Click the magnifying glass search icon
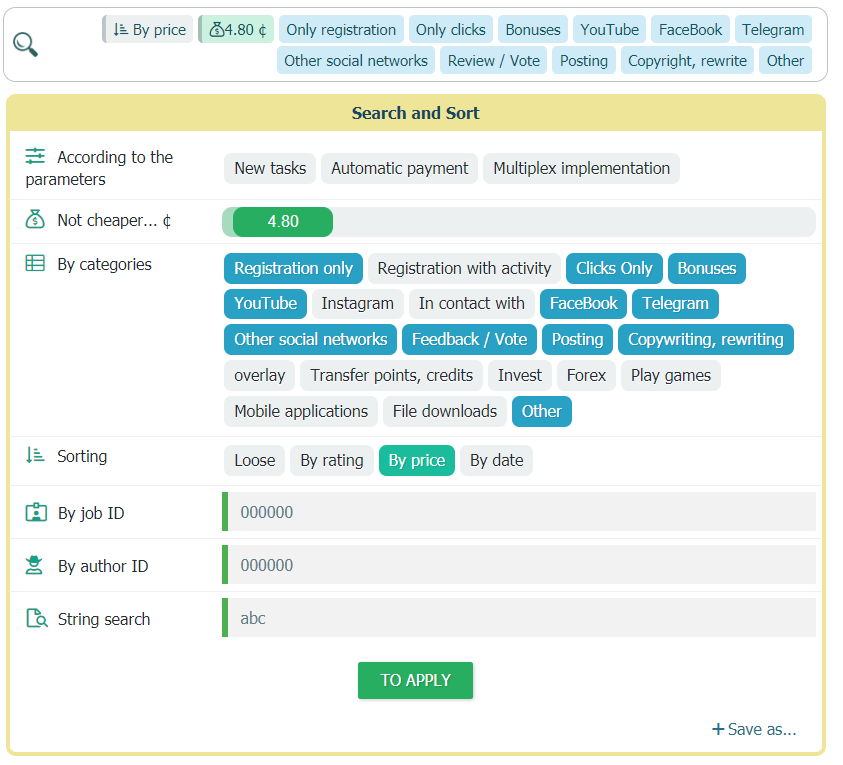843x765 pixels. point(25,45)
